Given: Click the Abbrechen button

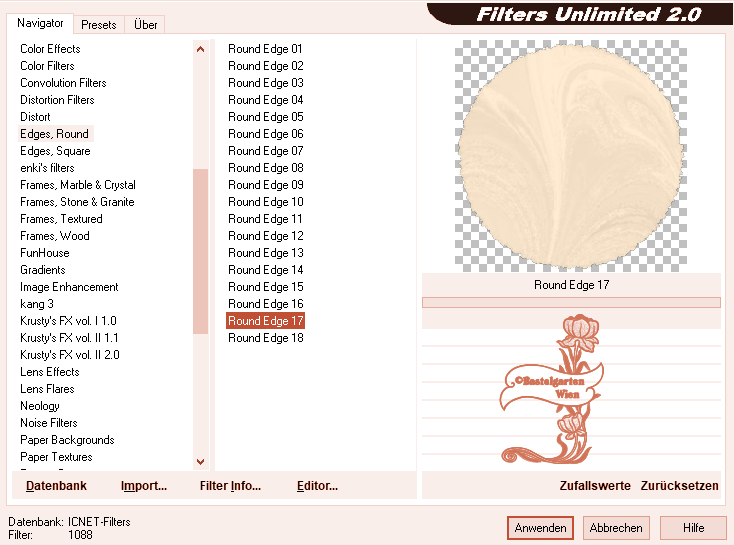Looking at the screenshot, I should tap(615, 528).
